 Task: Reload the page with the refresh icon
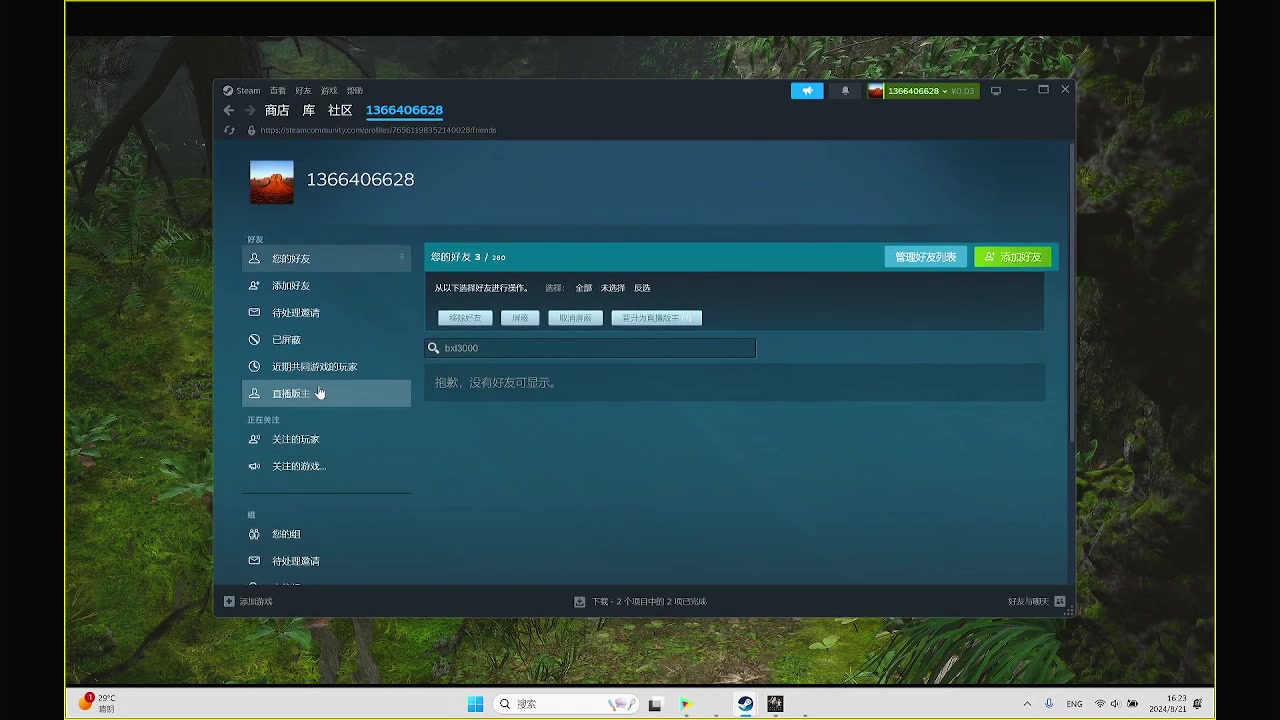(229, 130)
